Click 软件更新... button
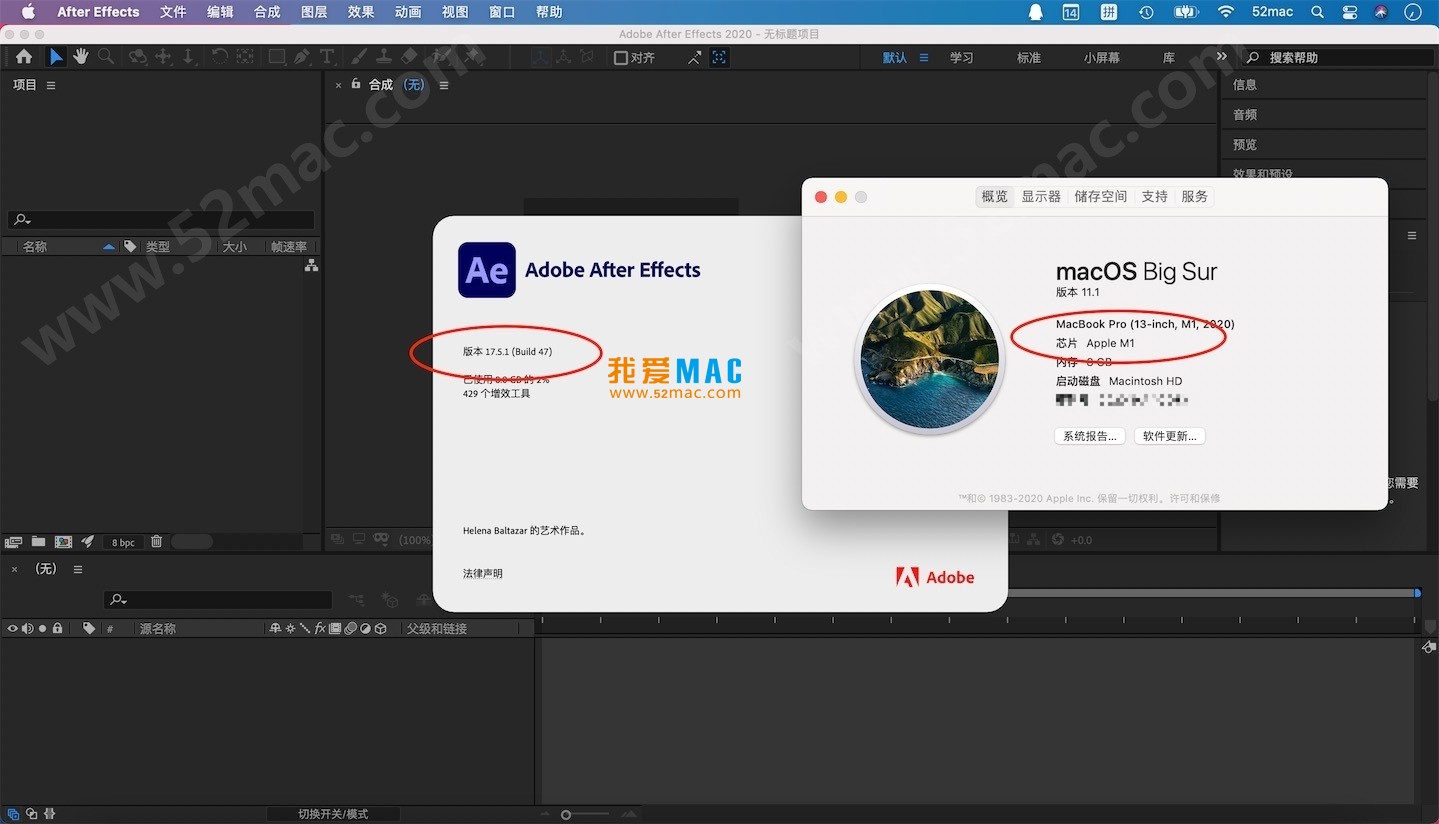The image size is (1439, 824). pos(1170,436)
